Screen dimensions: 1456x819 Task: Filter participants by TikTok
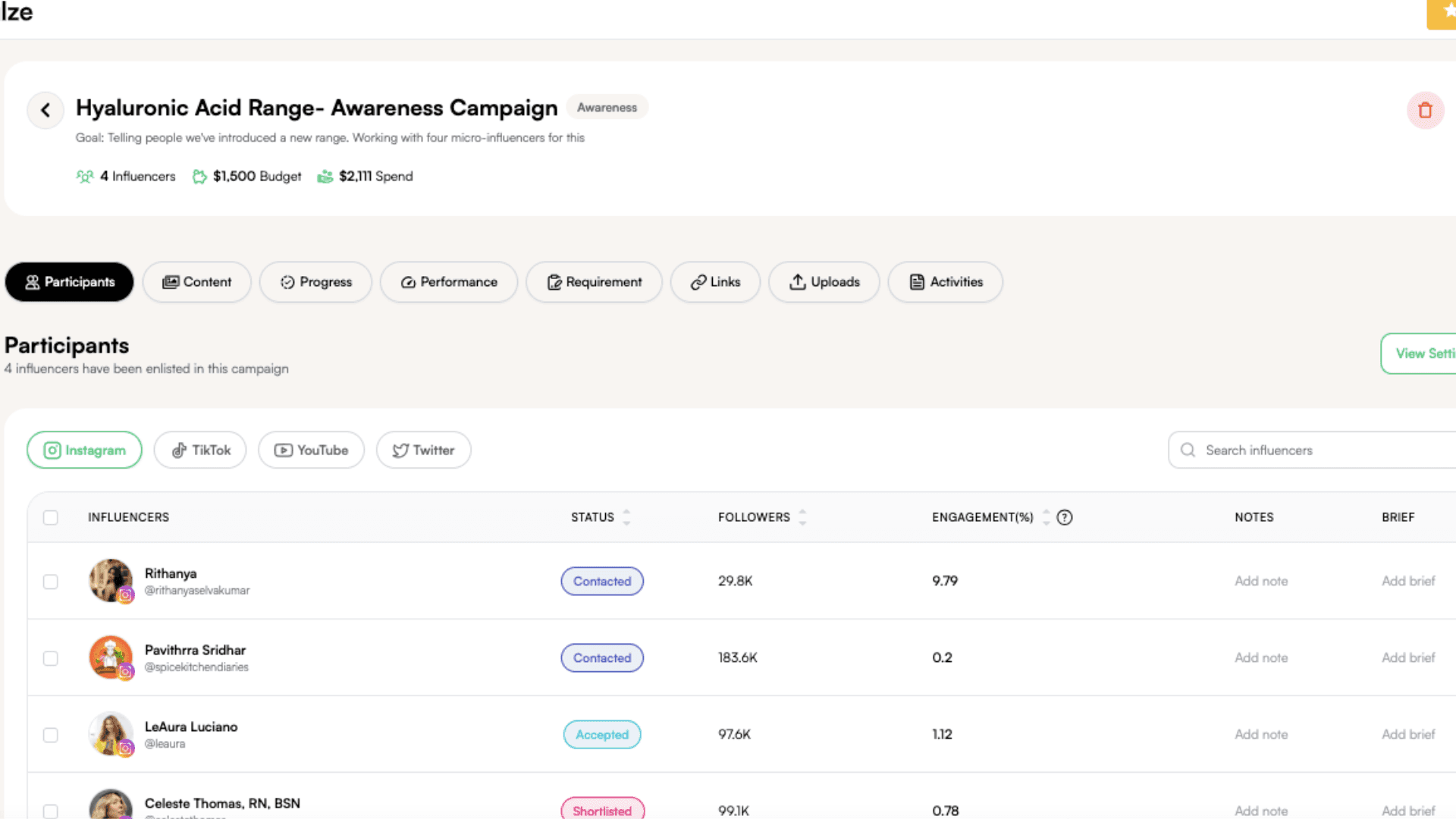[x=200, y=450]
